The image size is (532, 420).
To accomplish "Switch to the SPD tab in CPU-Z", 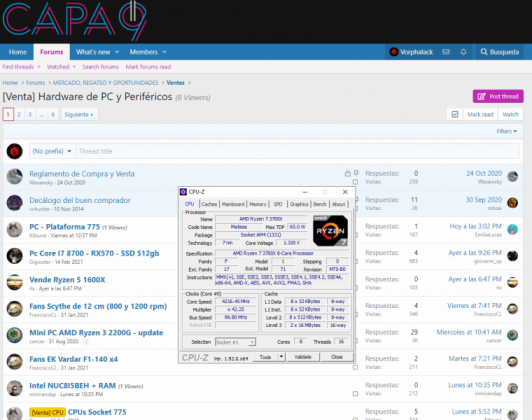I will coord(278,204).
